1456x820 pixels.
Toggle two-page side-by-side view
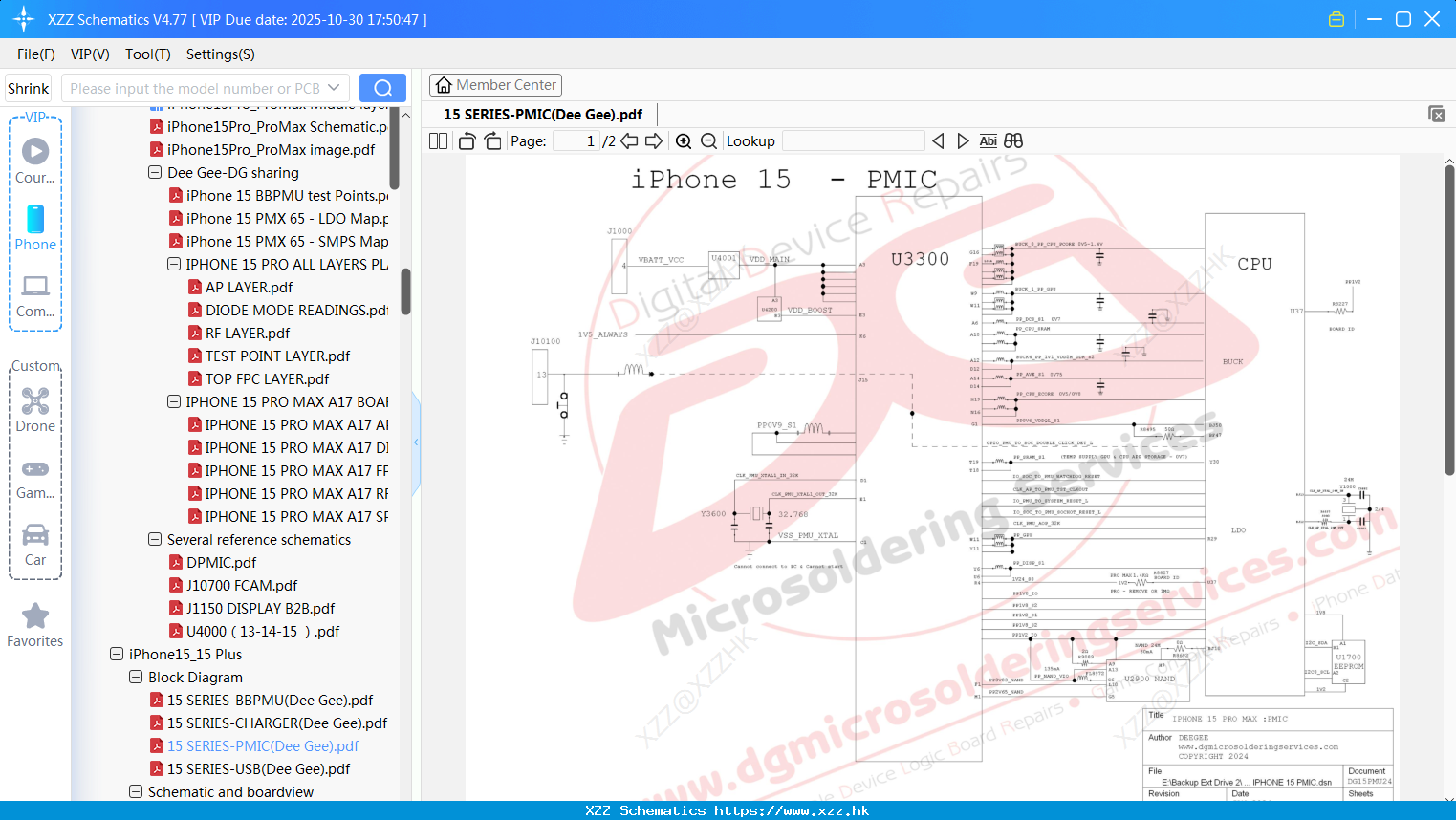click(438, 140)
